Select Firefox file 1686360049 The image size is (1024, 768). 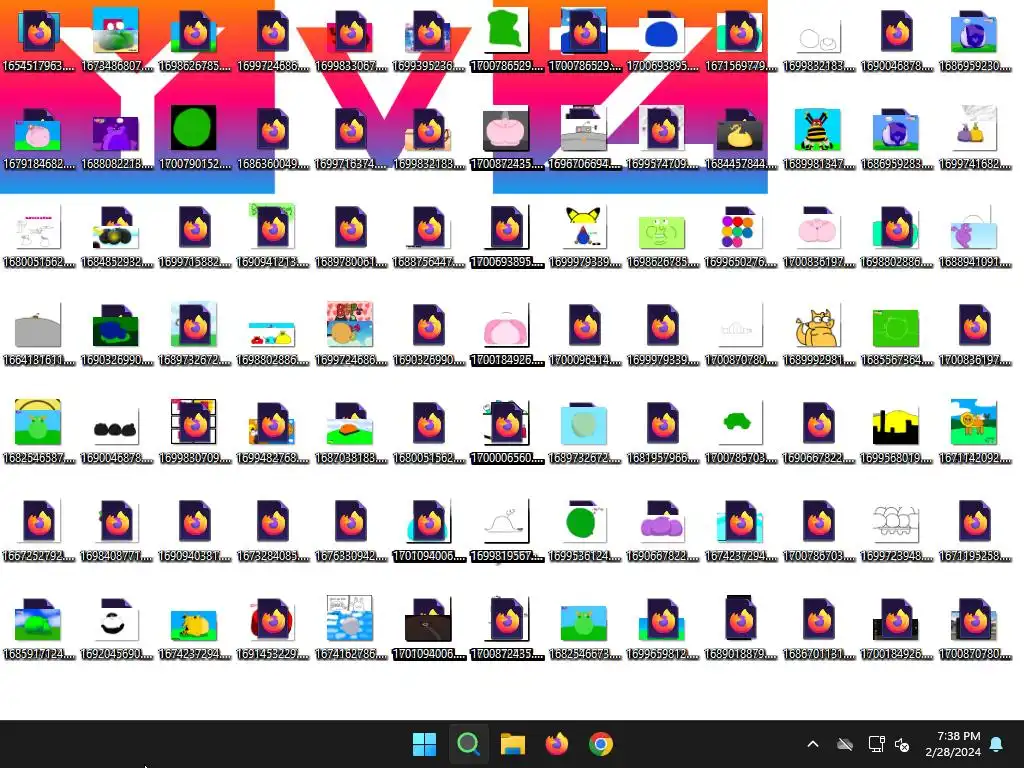[272, 138]
